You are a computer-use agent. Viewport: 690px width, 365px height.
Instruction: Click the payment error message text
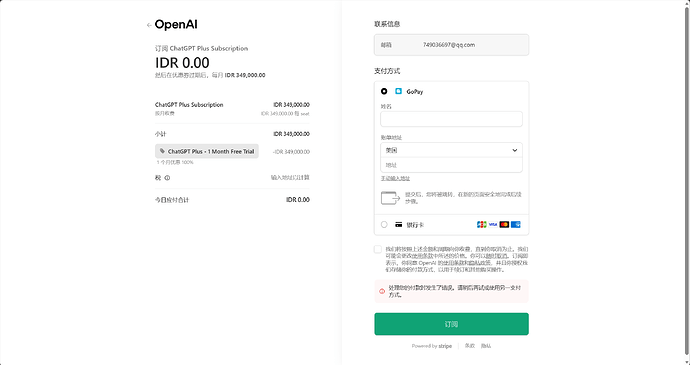(x=455, y=291)
